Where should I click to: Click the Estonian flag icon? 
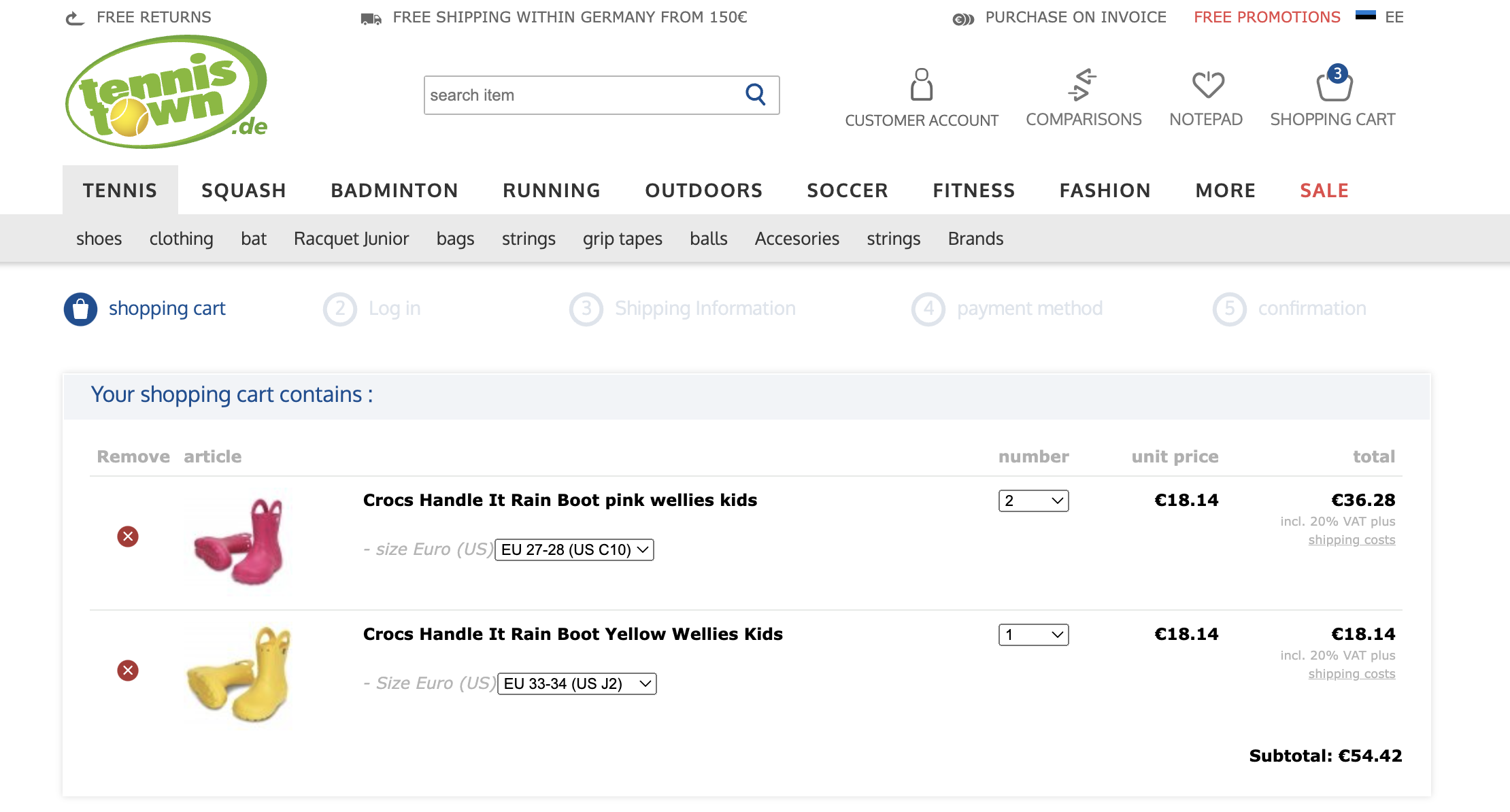(x=1365, y=16)
